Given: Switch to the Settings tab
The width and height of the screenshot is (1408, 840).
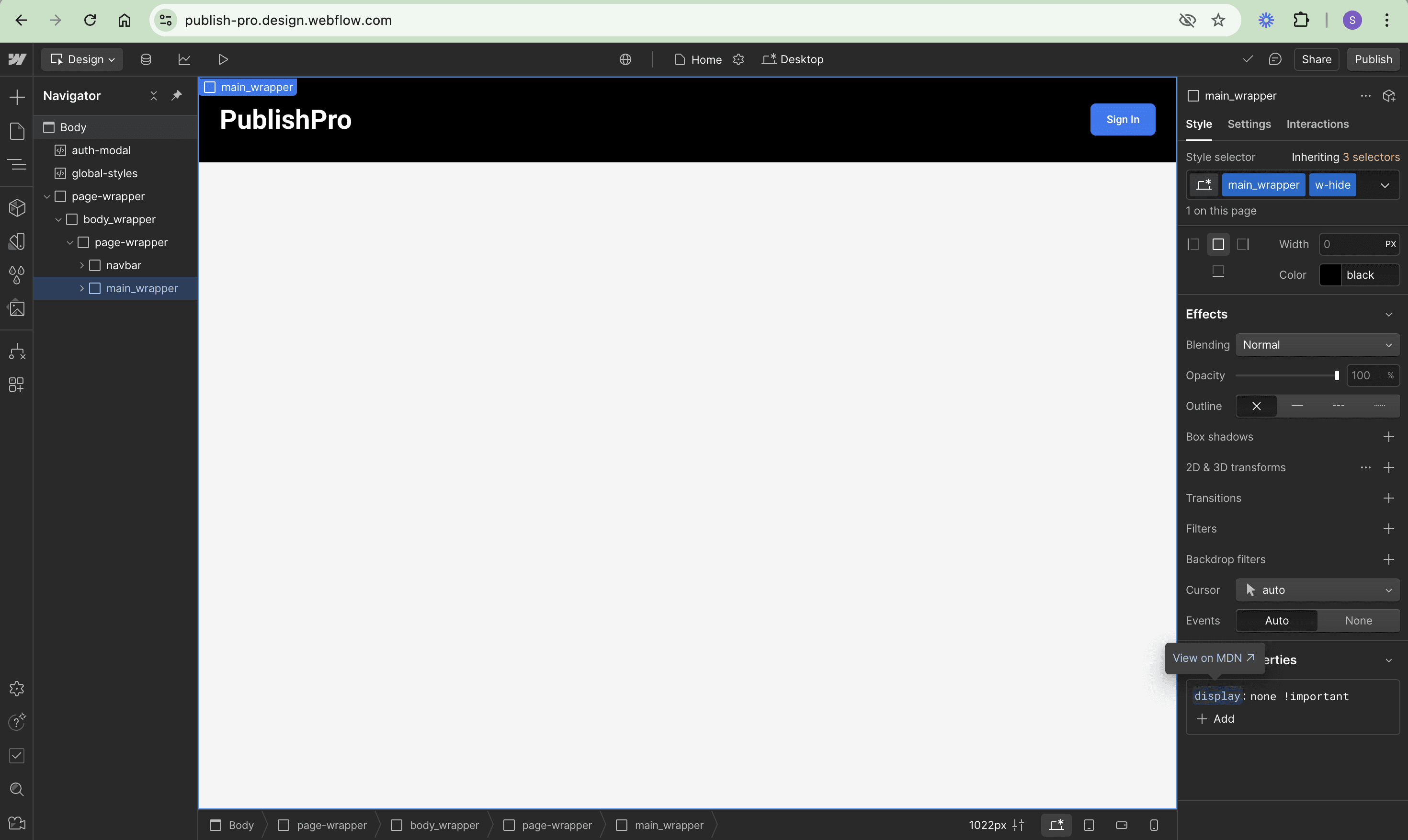Looking at the screenshot, I should 1249,124.
